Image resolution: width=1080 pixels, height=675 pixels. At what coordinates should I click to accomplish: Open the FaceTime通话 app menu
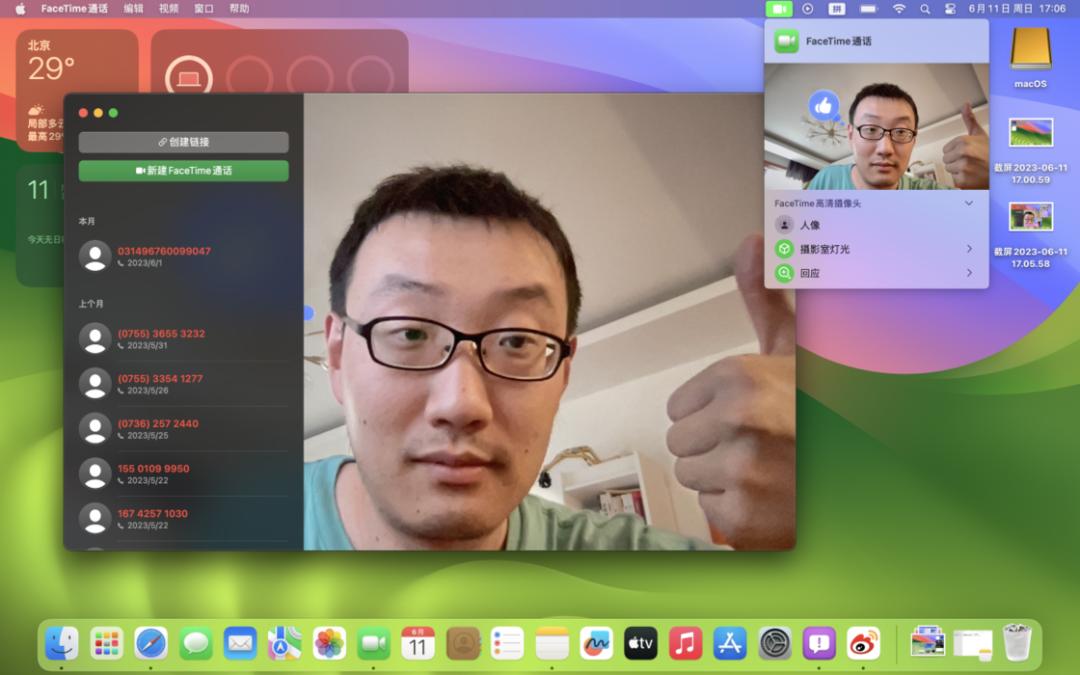(x=74, y=9)
